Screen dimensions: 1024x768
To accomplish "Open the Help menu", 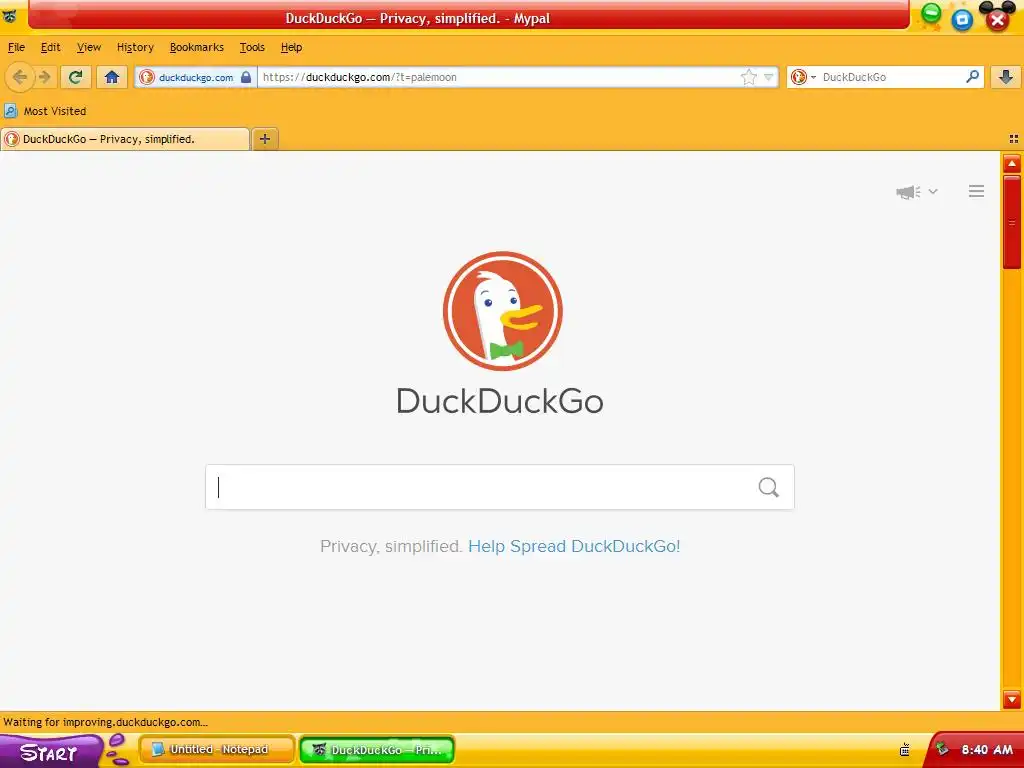I will pyautogui.click(x=291, y=47).
